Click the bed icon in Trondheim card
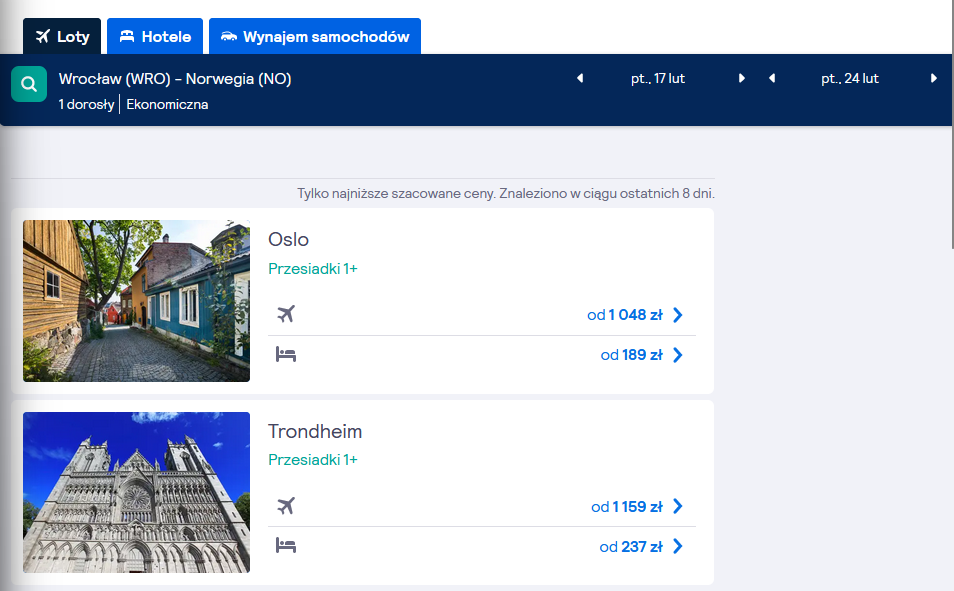This screenshot has height=591, width=954. click(x=286, y=545)
